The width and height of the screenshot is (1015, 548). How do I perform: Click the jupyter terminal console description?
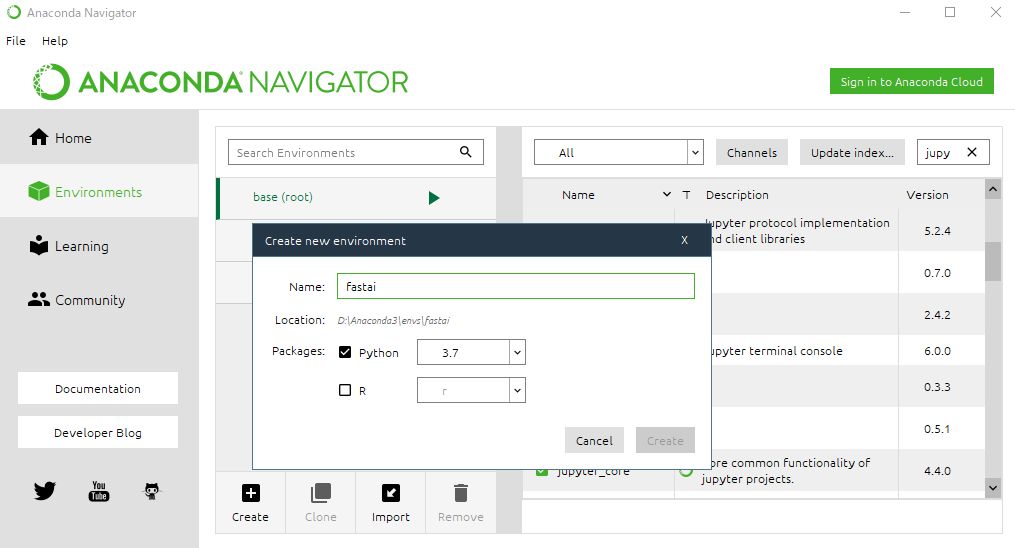[x=777, y=351]
